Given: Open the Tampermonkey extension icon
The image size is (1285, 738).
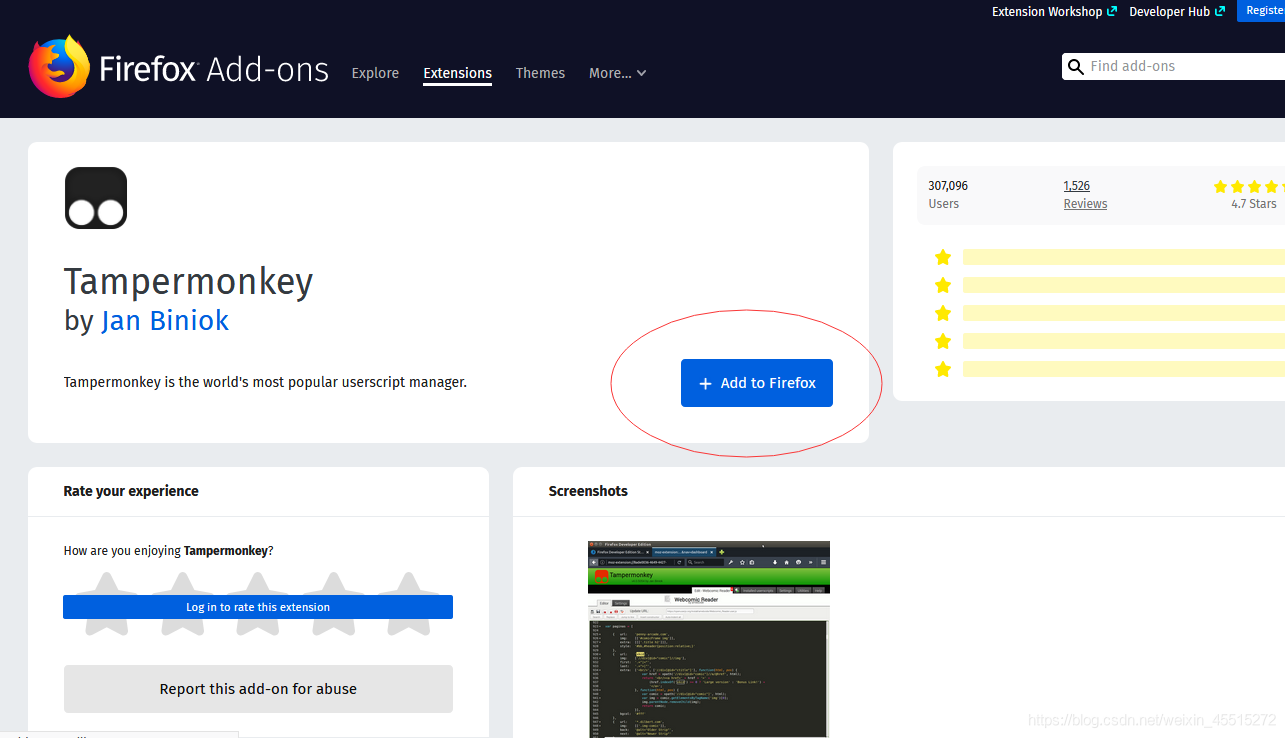Looking at the screenshot, I should (x=96, y=198).
